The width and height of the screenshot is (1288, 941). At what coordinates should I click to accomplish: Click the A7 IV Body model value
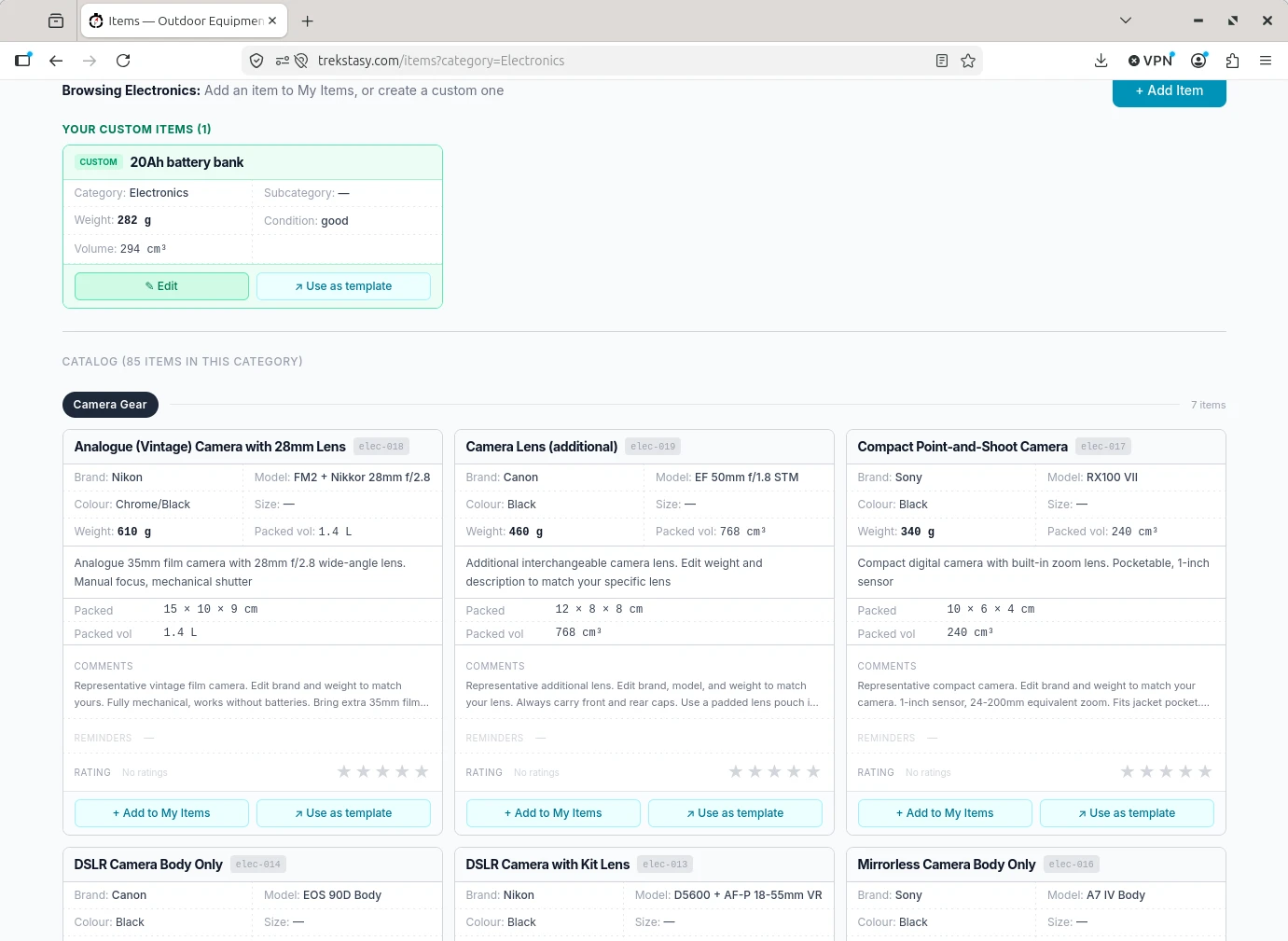coord(1115,895)
